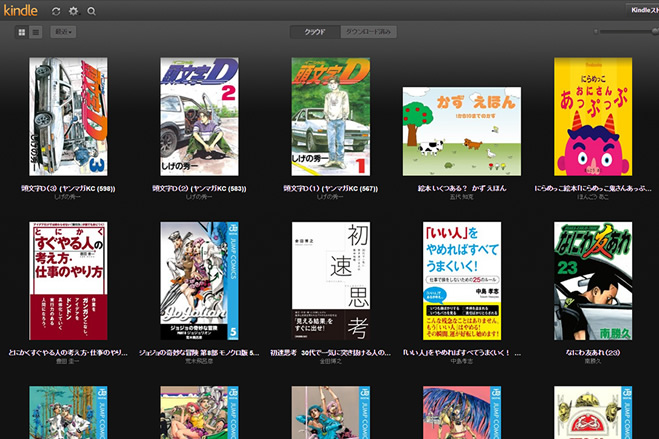The height and width of the screenshot is (439, 659).
Task: Click the Kindle logo
Action: [x=21, y=10]
